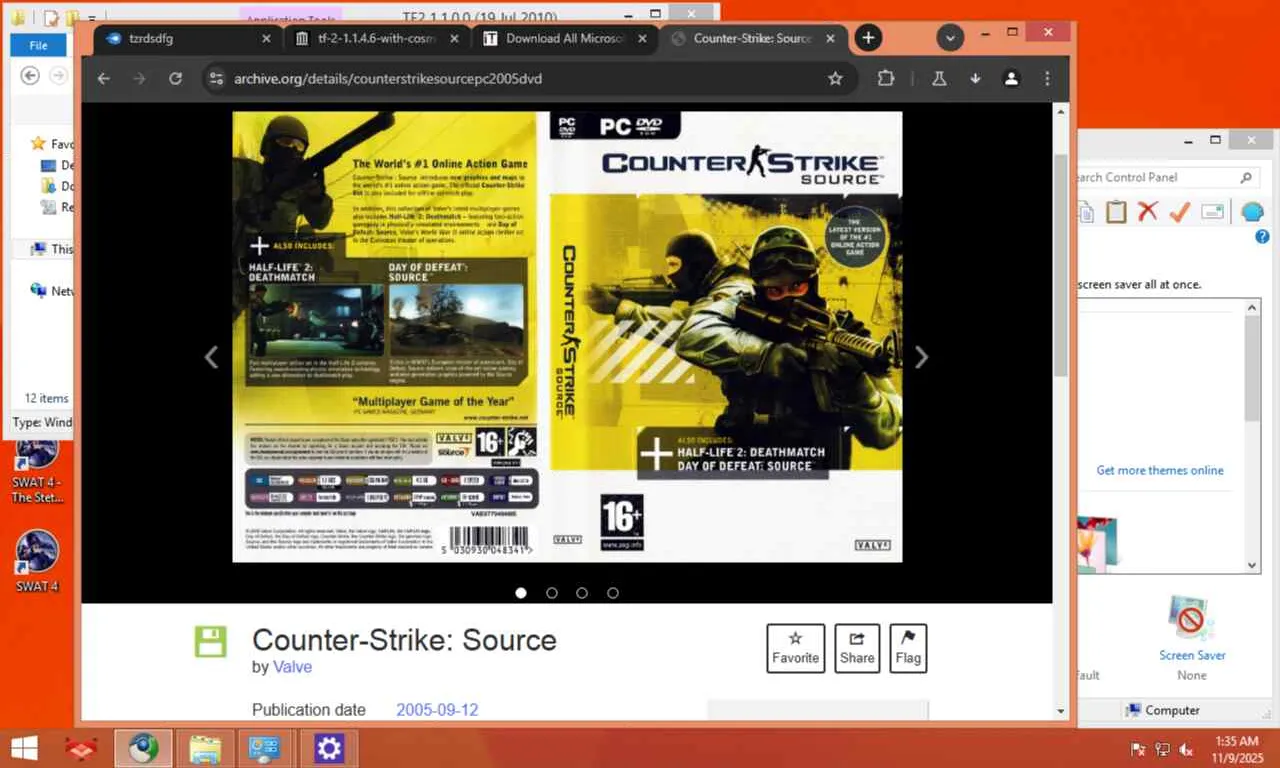Image resolution: width=1280 pixels, height=768 pixels.
Task: Open the Windows Start button
Action: (24, 748)
